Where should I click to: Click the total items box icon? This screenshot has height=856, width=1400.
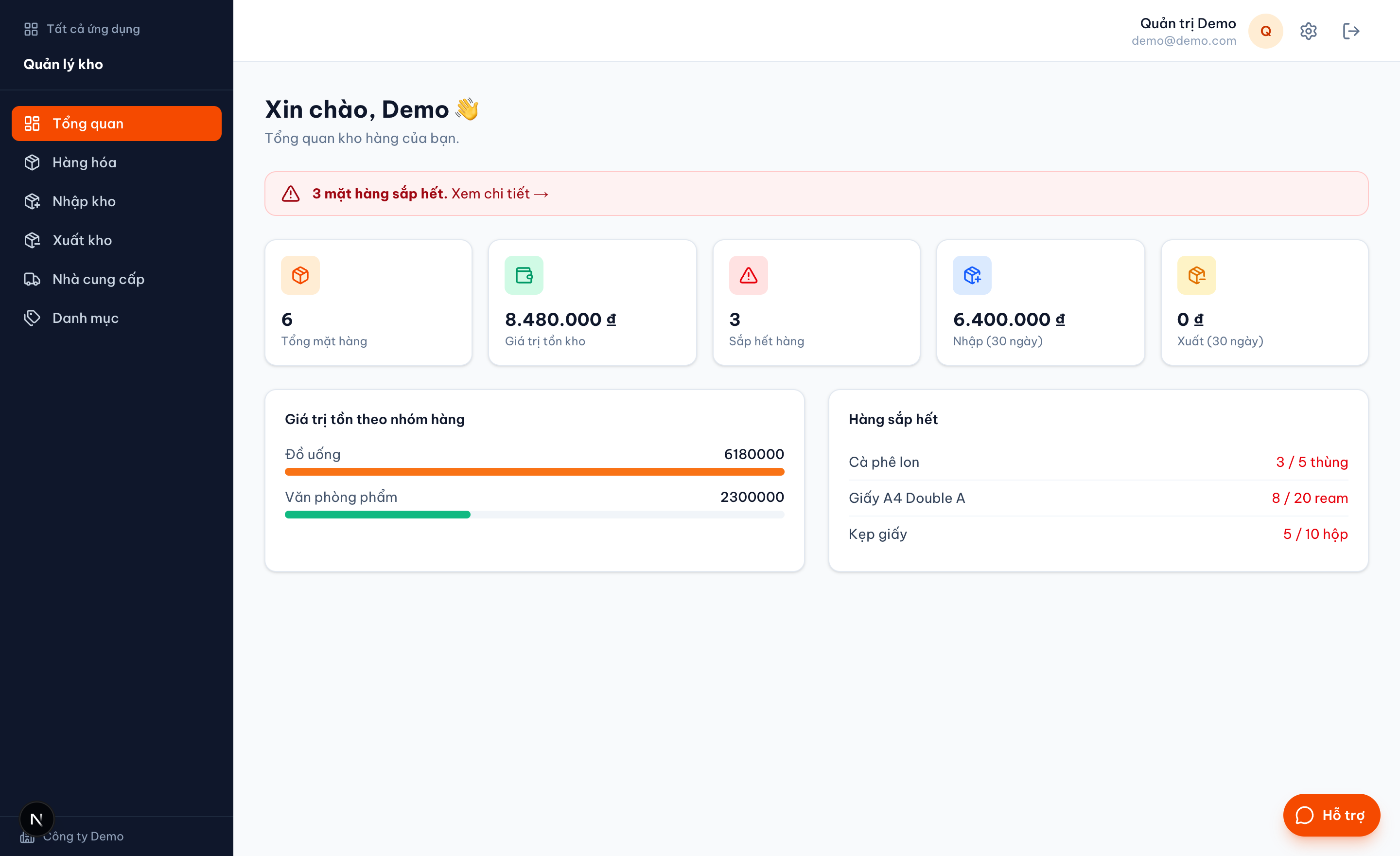pyautogui.click(x=300, y=276)
